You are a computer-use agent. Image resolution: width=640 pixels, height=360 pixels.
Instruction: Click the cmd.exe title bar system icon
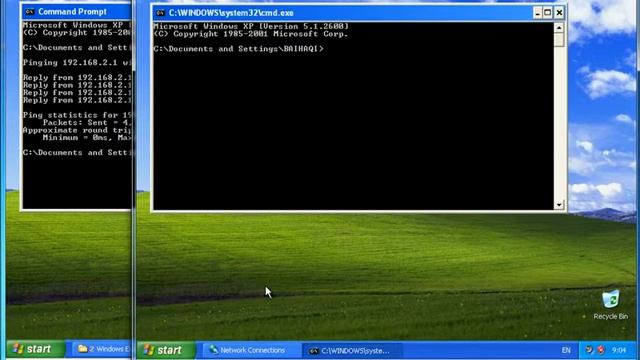click(160, 13)
